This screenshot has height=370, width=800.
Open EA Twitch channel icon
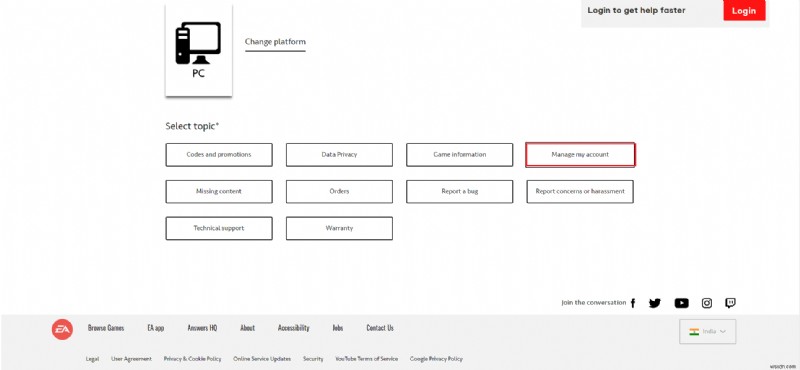pos(730,303)
